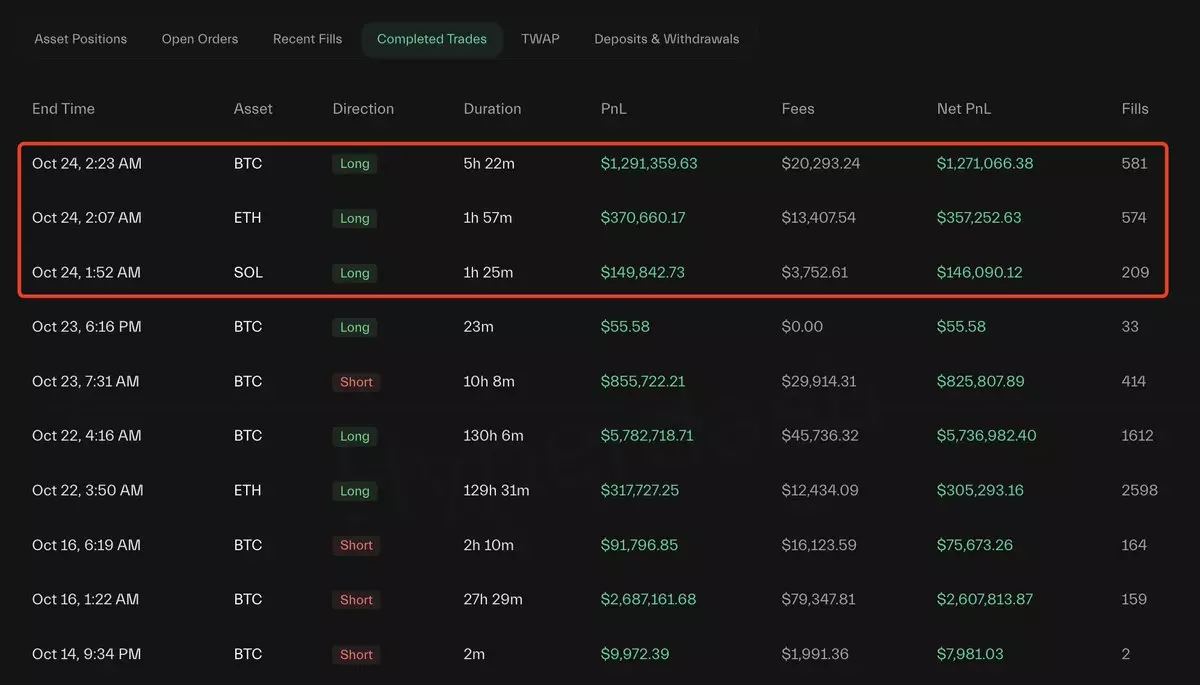Screen dimensions: 1200x685
Task: Go to the Recent Fills tab
Action: 307,39
